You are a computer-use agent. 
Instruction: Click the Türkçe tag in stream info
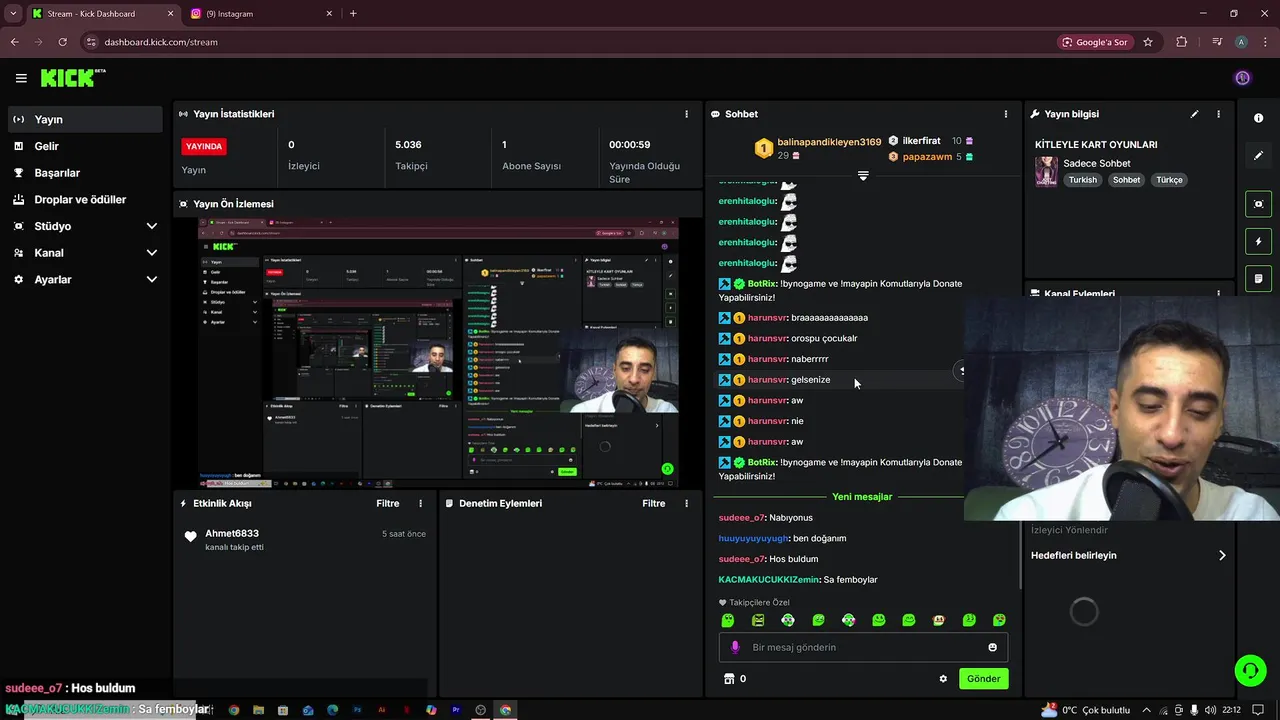1169,180
